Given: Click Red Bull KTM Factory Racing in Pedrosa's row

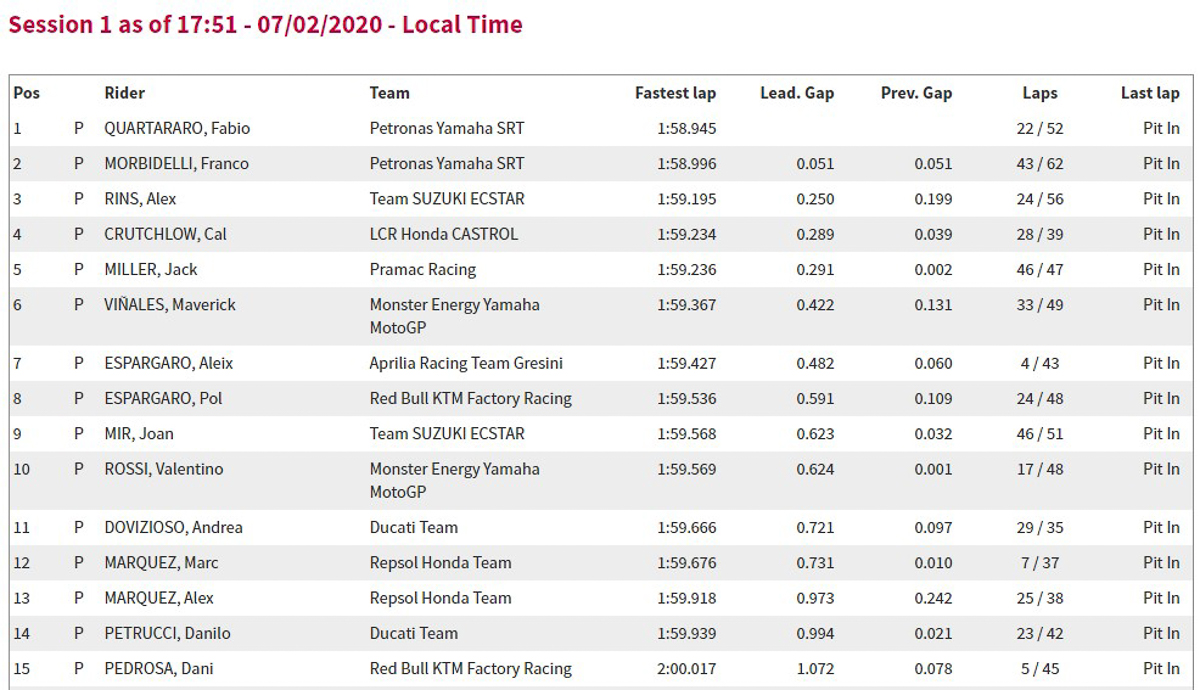Looking at the screenshot, I should coord(471,668).
